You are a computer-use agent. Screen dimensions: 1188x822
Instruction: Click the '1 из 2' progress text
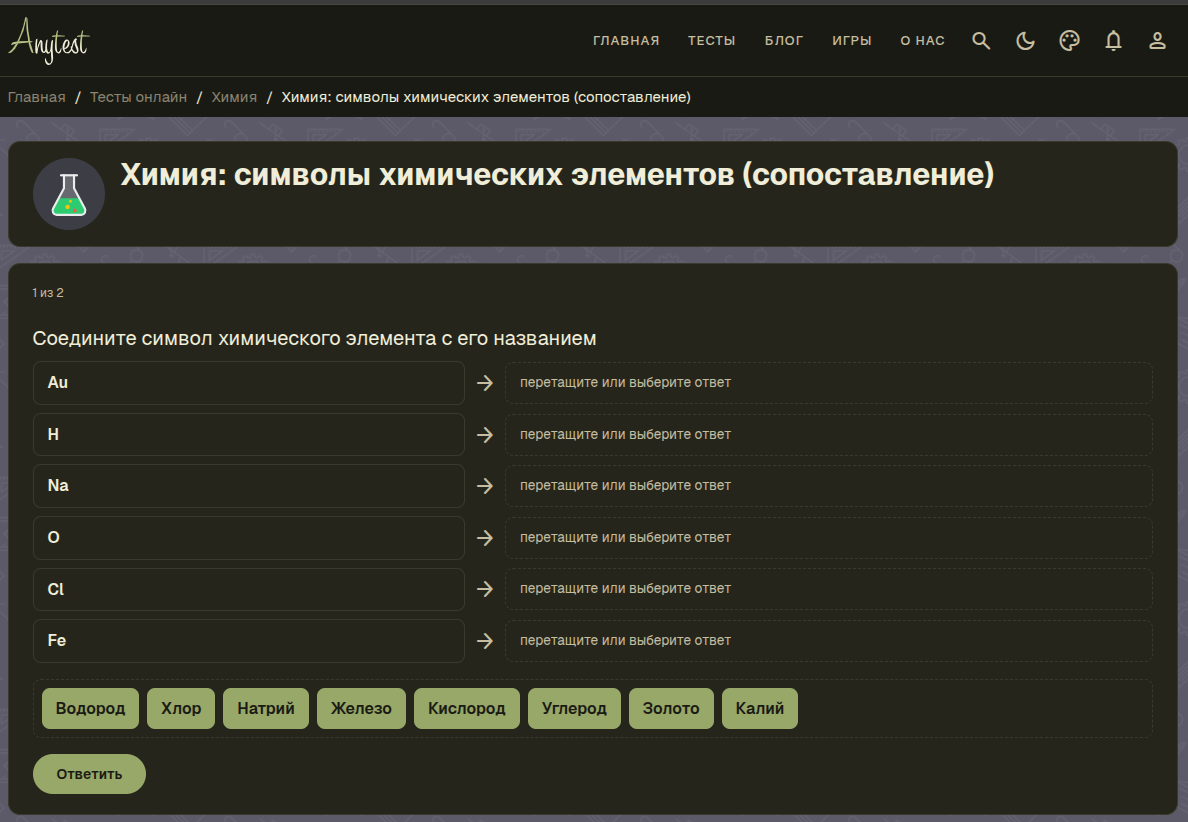tap(48, 292)
